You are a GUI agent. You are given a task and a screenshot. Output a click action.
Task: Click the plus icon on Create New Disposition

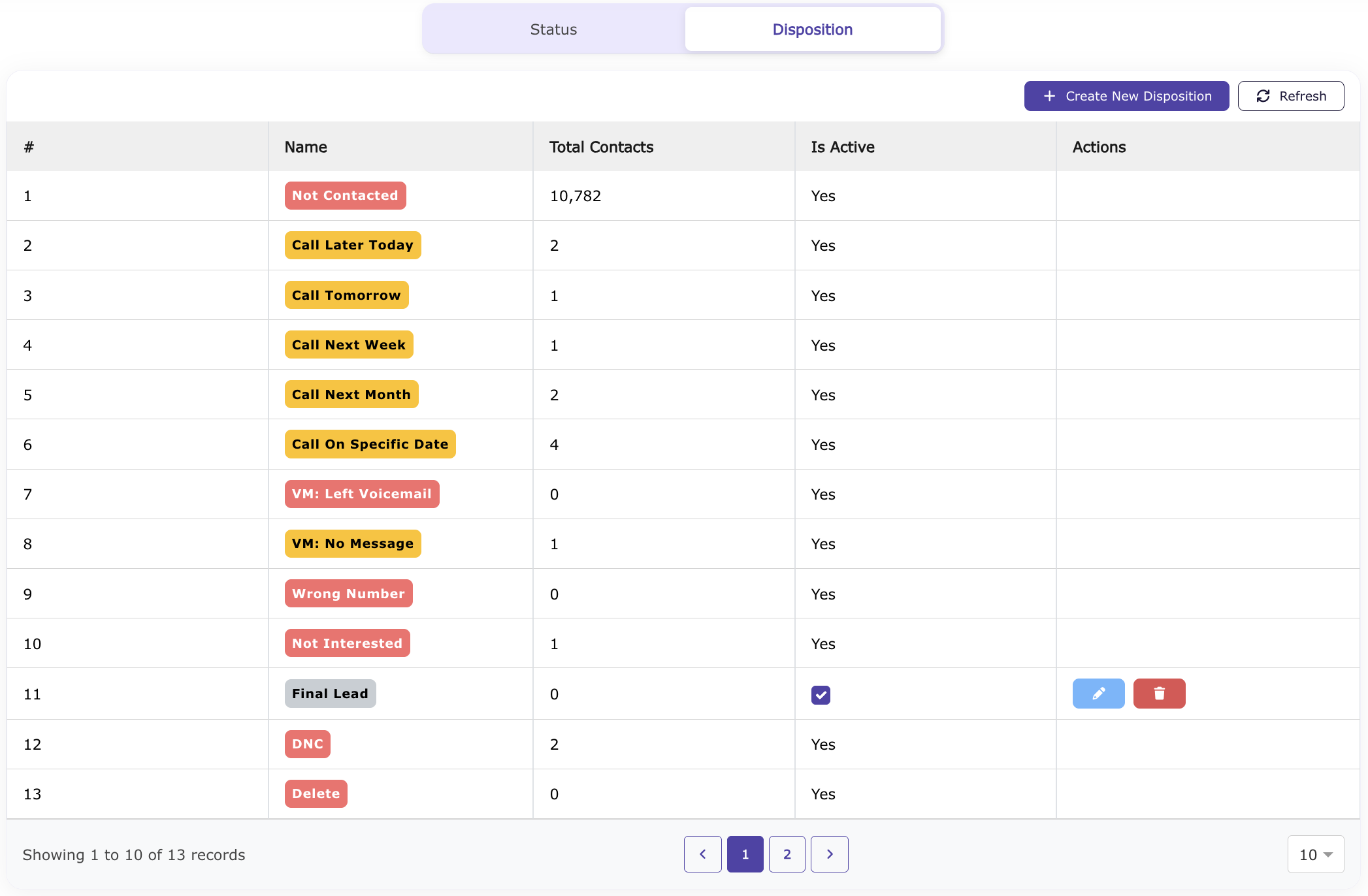(x=1049, y=95)
